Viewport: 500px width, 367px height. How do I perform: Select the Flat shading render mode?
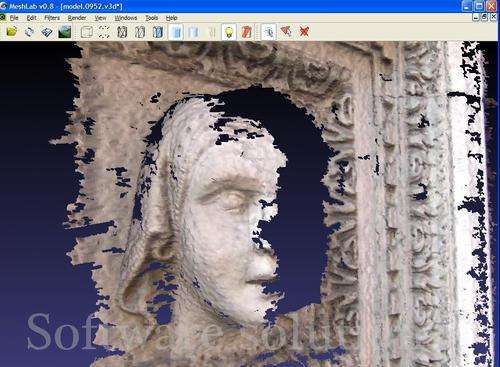pos(176,32)
